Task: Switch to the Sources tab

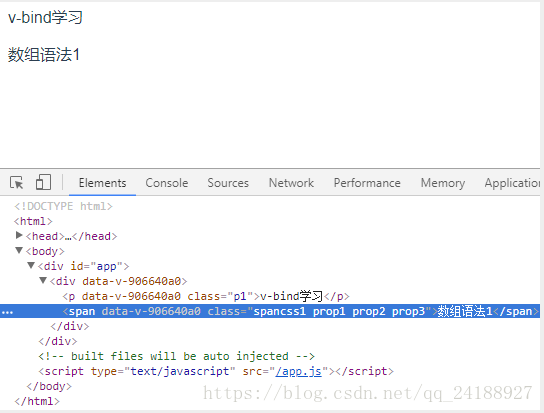Action: click(228, 183)
